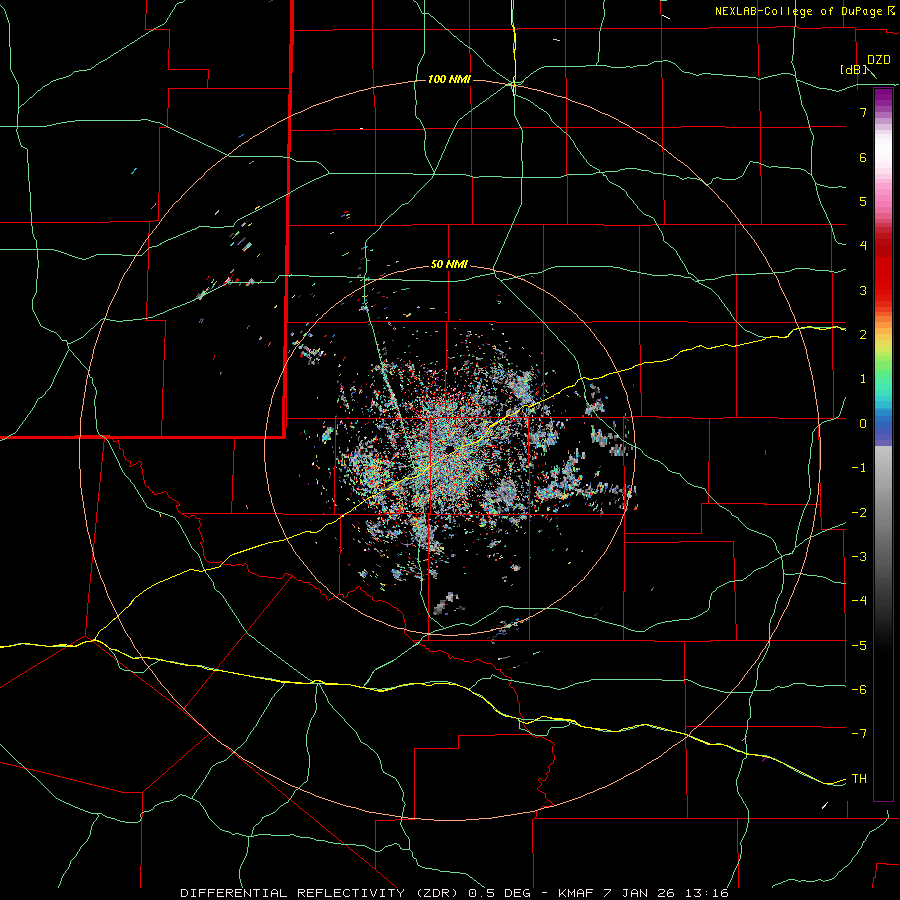
Task: Click the positive 1 scale value
Action: 863,379
